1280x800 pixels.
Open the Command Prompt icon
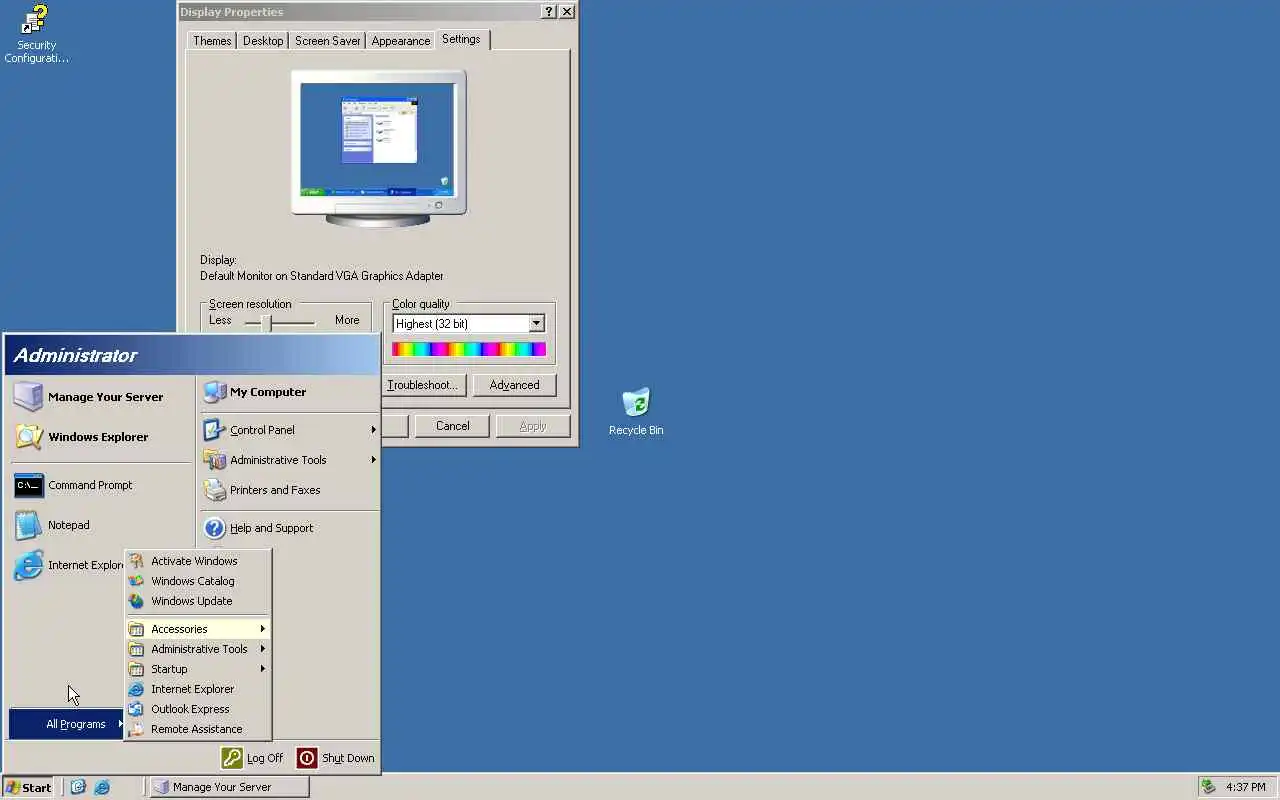click(28, 485)
